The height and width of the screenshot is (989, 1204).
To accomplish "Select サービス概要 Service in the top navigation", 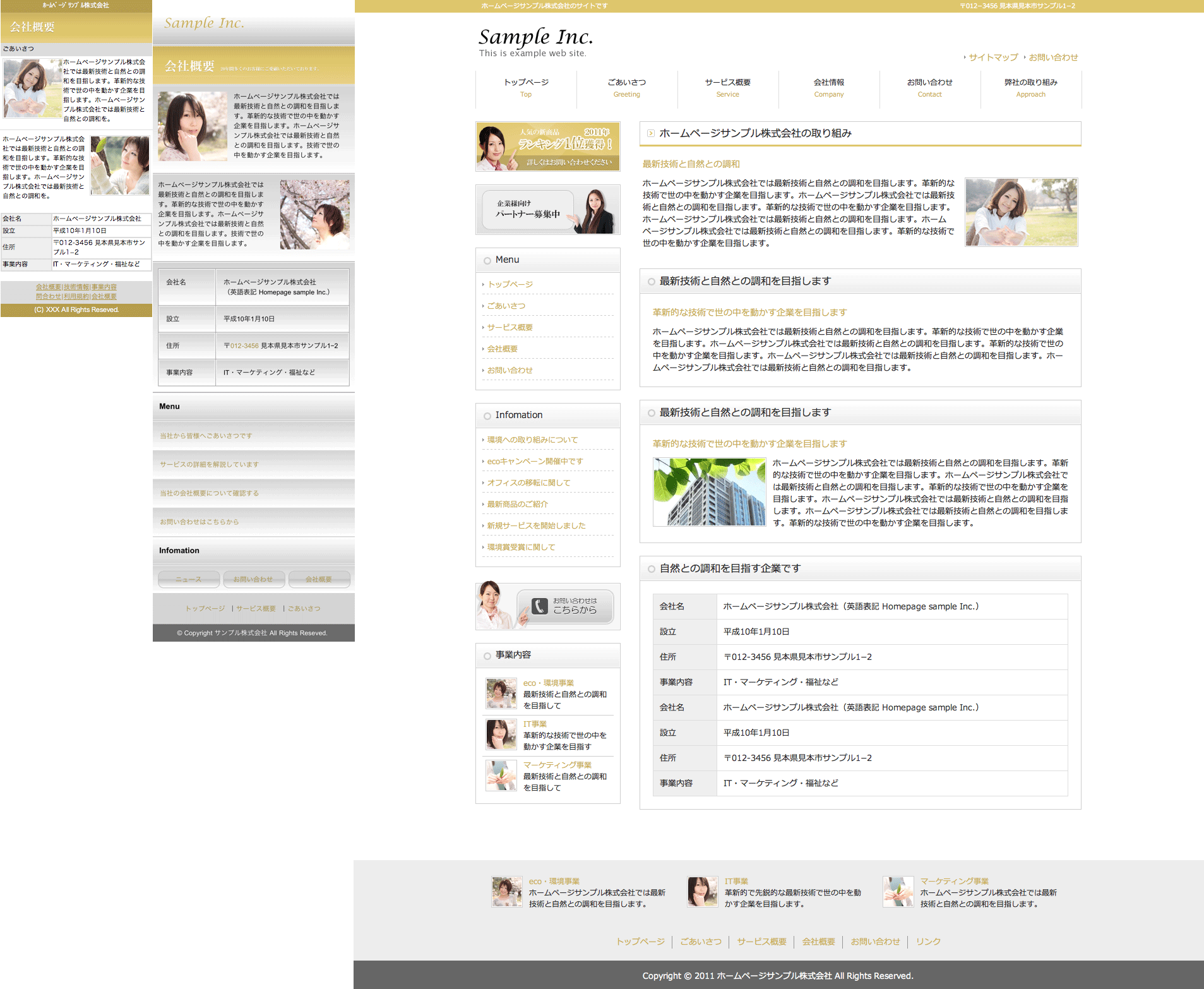I will tap(727, 88).
